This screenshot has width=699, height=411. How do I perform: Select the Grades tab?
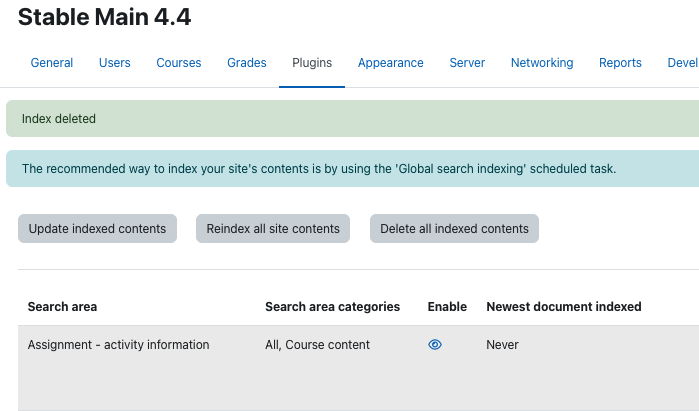tap(247, 63)
